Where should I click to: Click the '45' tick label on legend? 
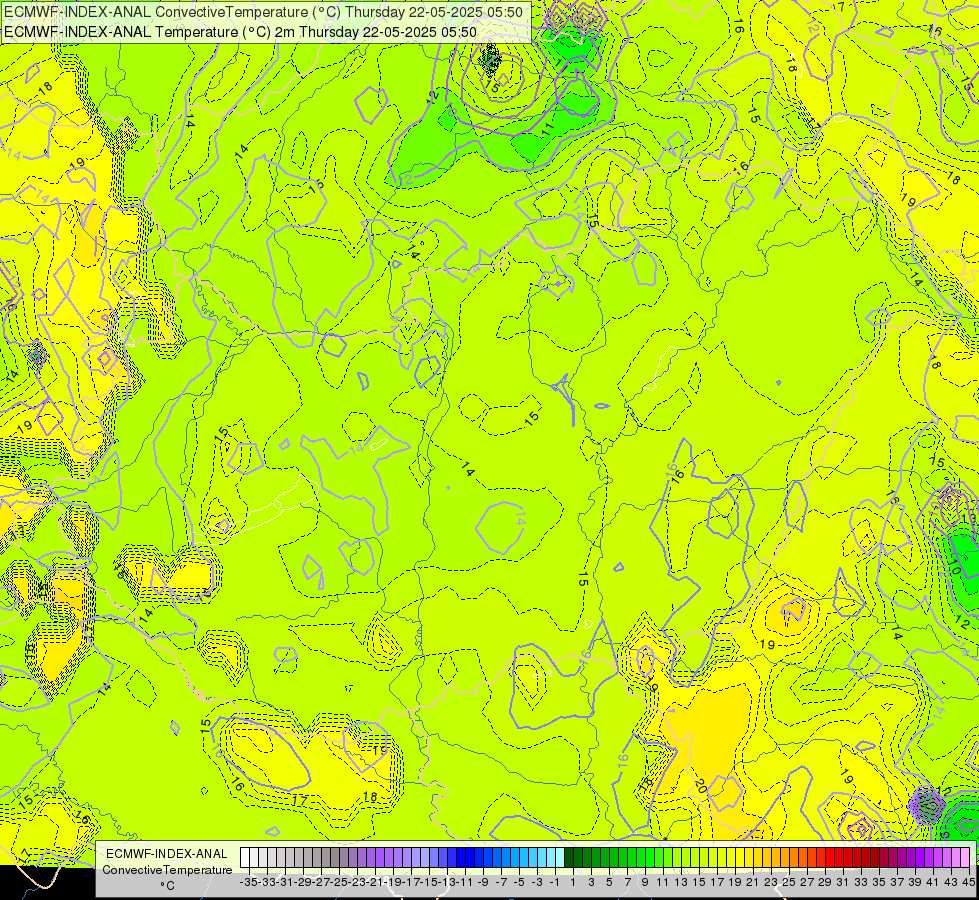point(968,883)
